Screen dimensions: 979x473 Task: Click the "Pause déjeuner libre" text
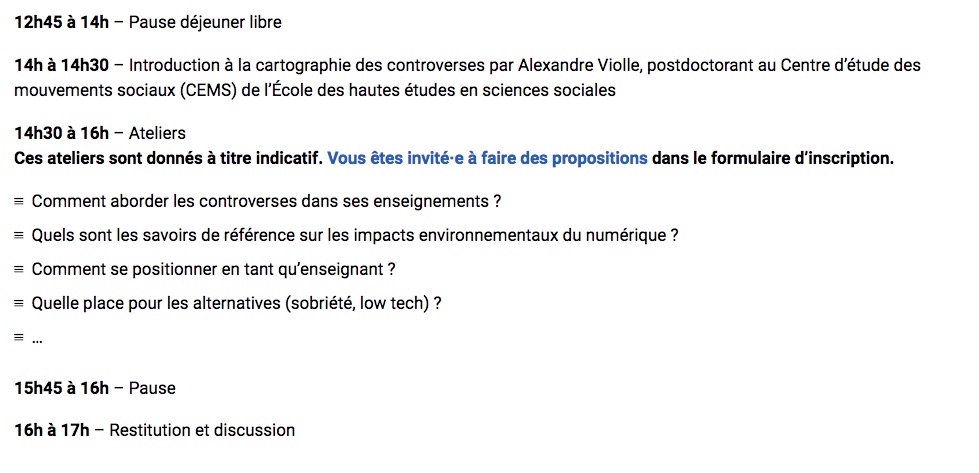point(205,22)
